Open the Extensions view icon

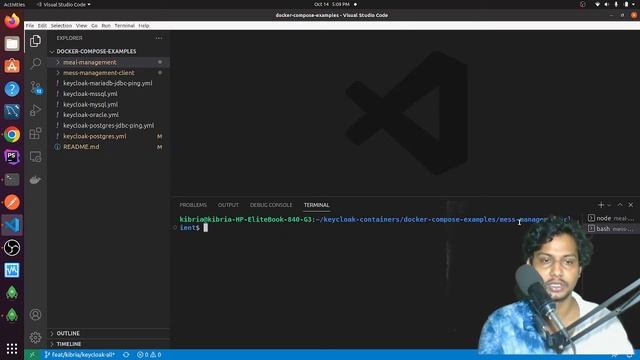pyautogui.click(x=36, y=133)
